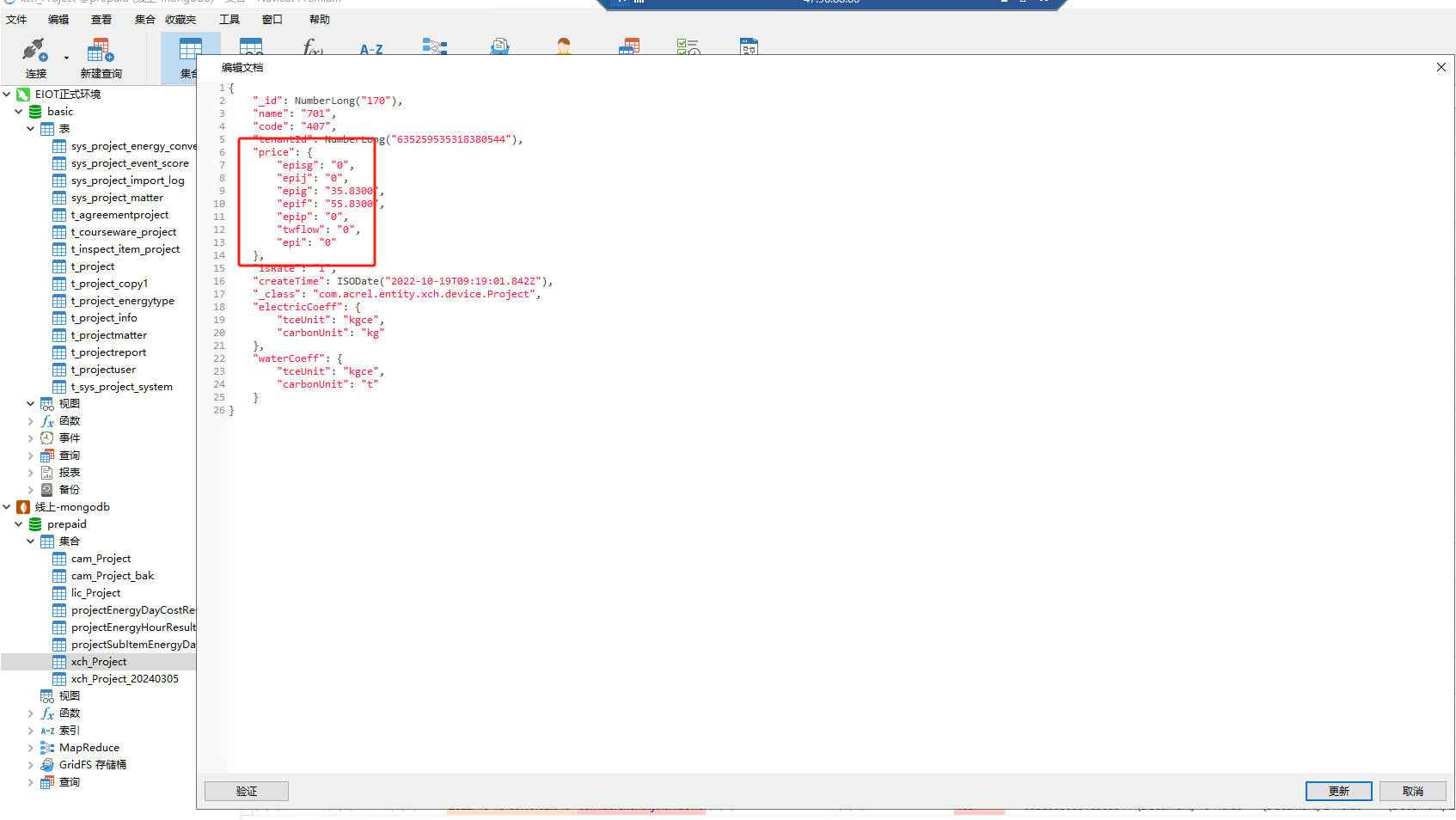Select the xch_Project_20240305 collection

pos(125,679)
